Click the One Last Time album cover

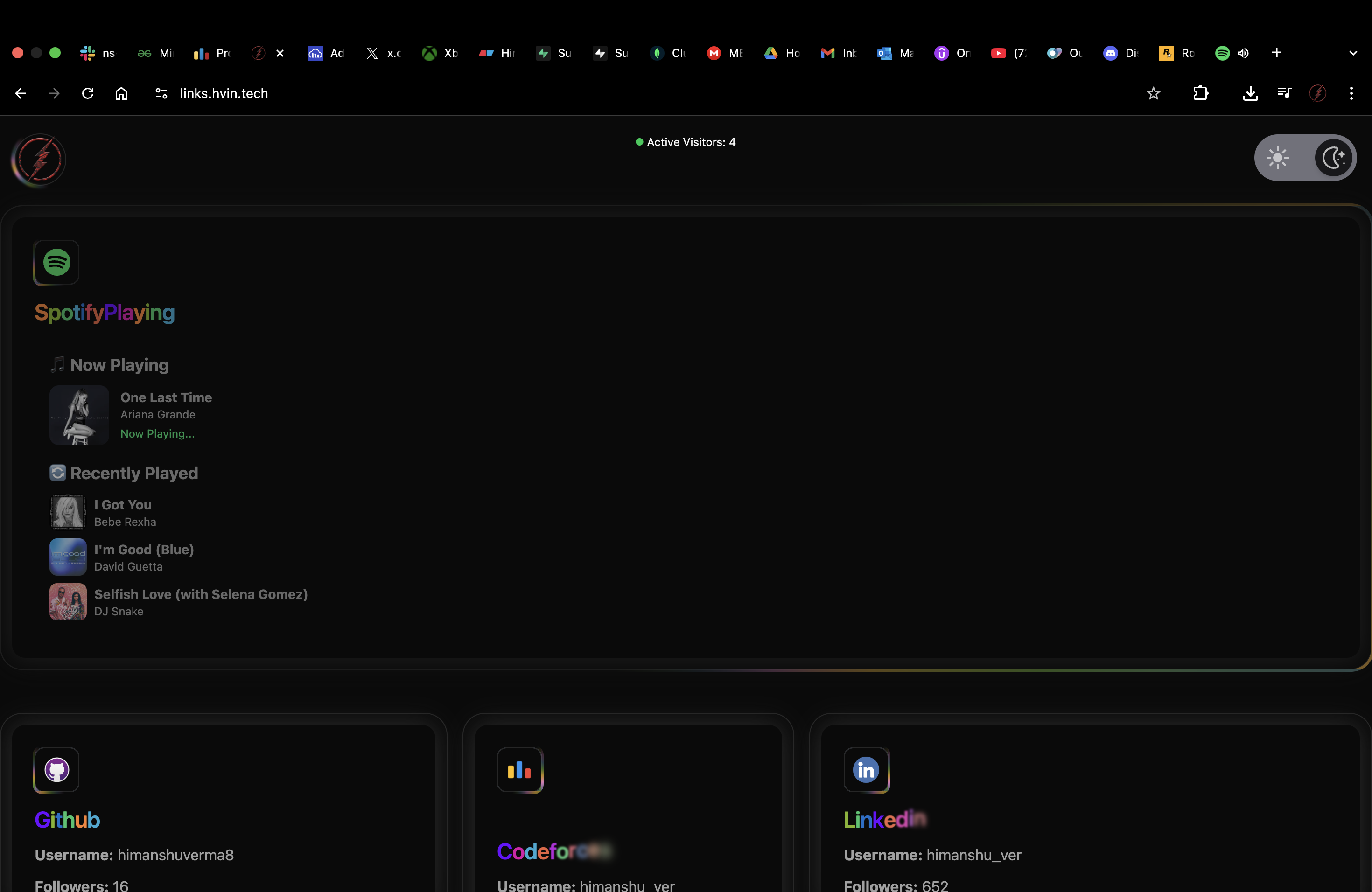tap(79, 416)
